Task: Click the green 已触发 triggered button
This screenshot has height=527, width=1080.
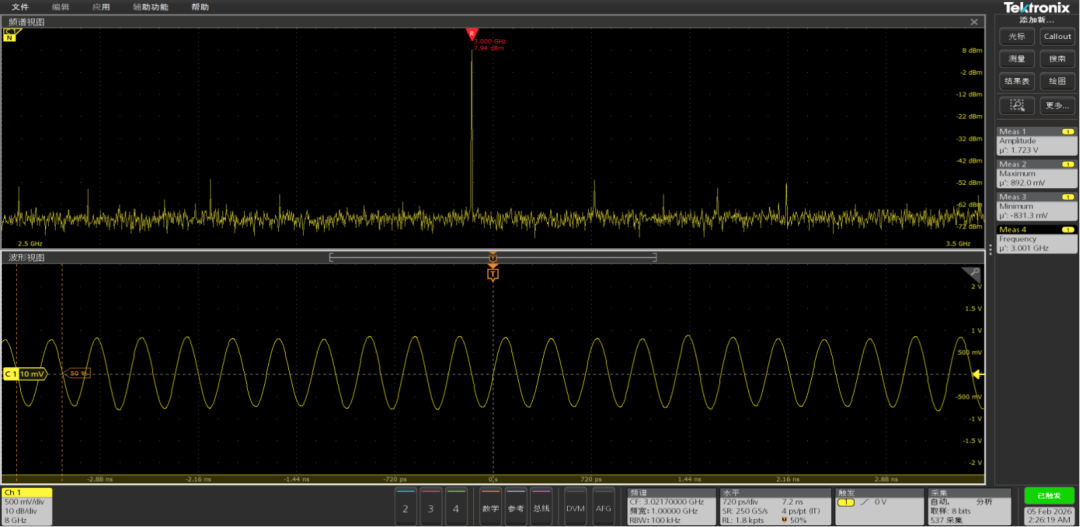Action: coord(1048,495)
